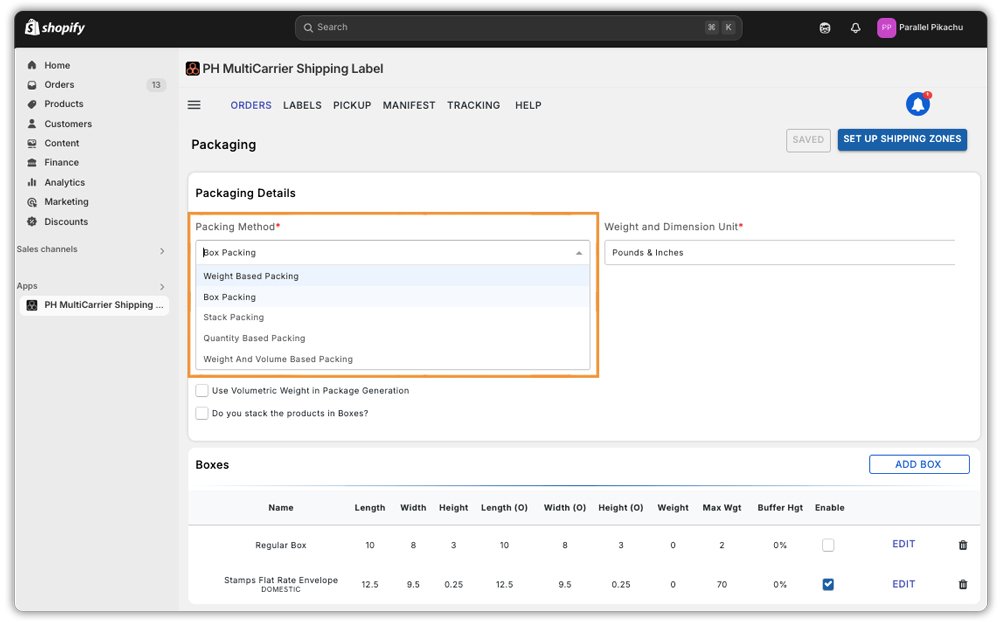Open the Weight and Dimension Unit dropdown
The width and height of the screenshot is (1000, 622).
pos(779,253)
